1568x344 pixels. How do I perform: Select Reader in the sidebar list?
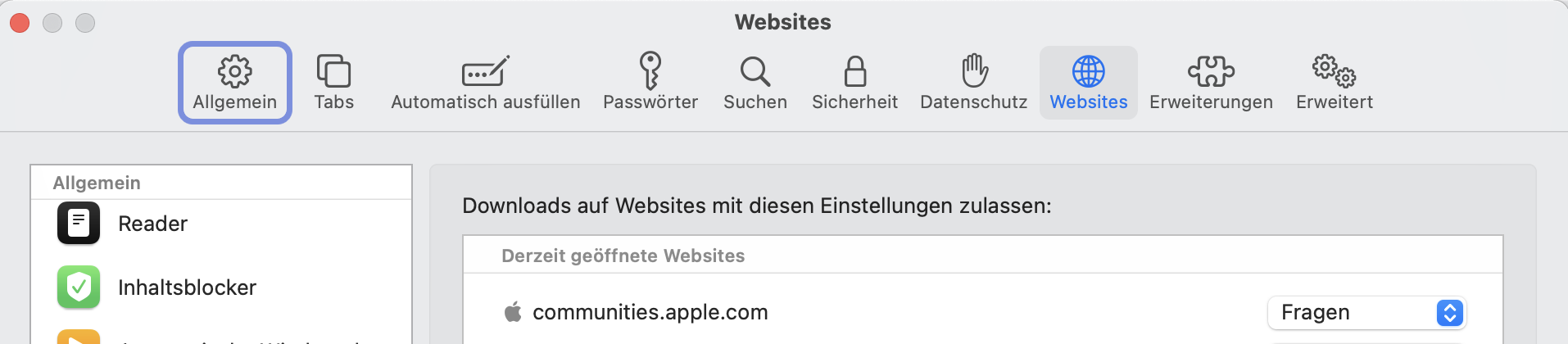pos(152,224)
